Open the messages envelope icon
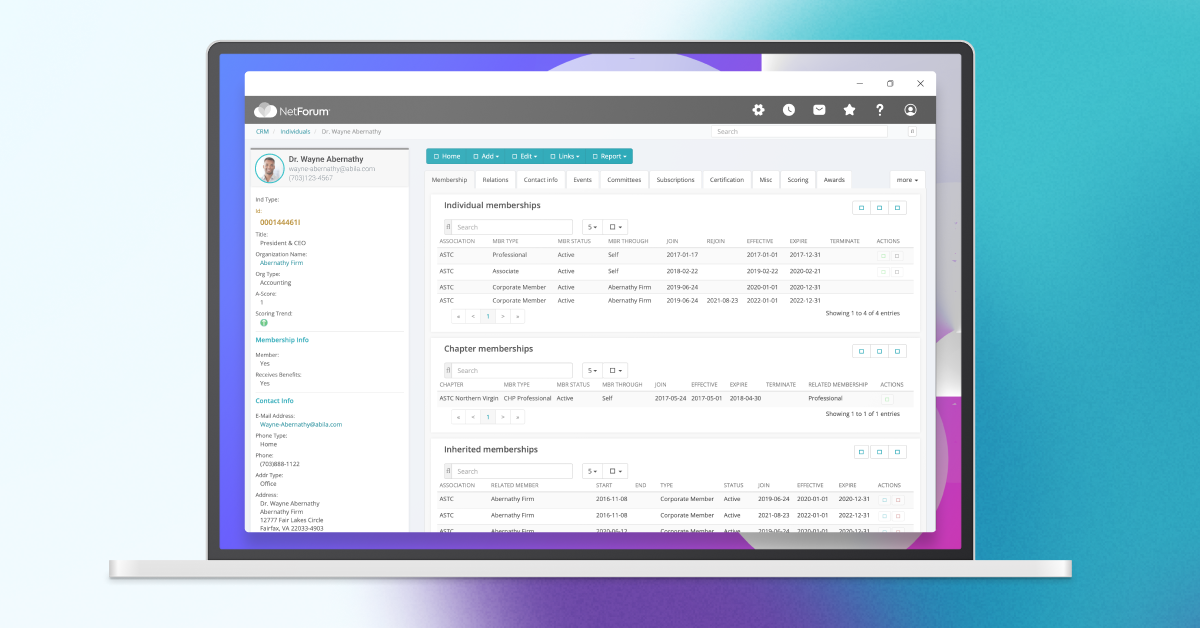 (x=819, y=110)
